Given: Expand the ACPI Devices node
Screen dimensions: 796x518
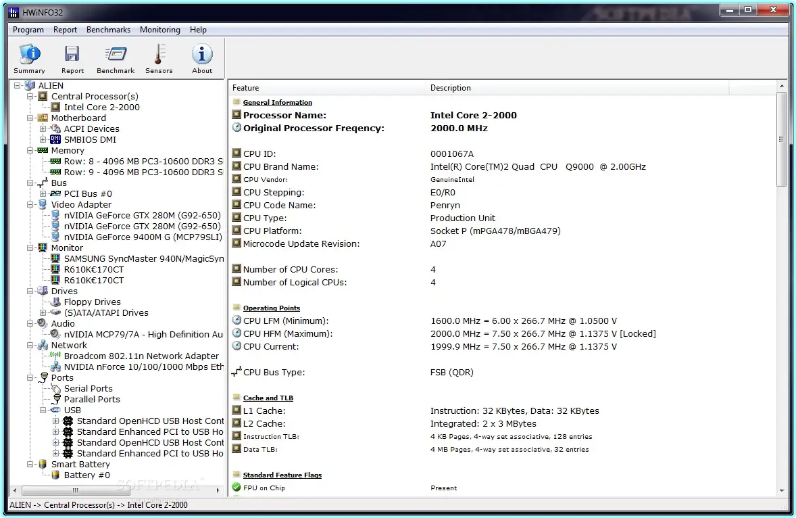Looking at the screenshot, I should pyautogui.click(x=43, y=128).
